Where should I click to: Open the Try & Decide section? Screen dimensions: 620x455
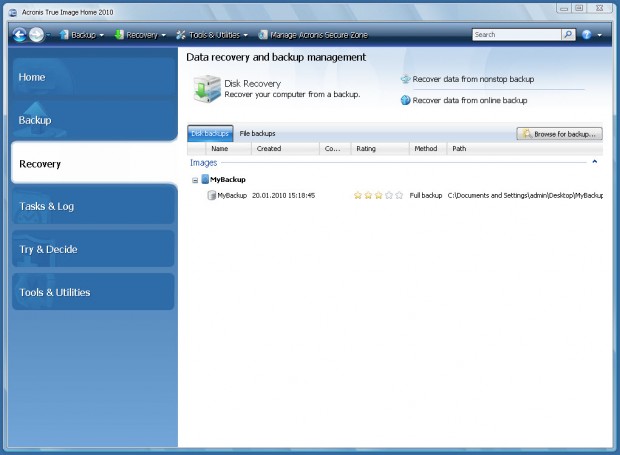(x=94, y=249)
